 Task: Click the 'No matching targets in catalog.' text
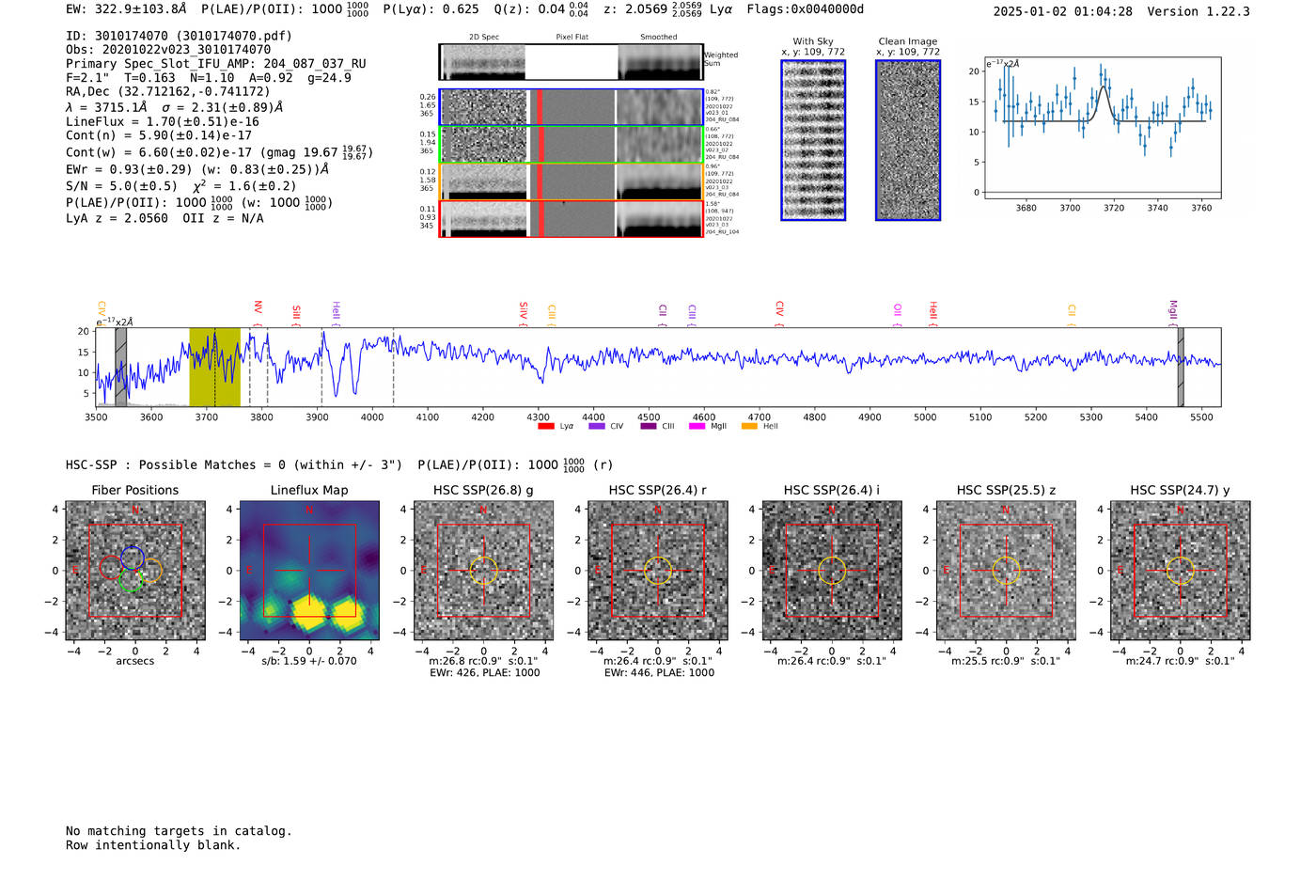179,831
